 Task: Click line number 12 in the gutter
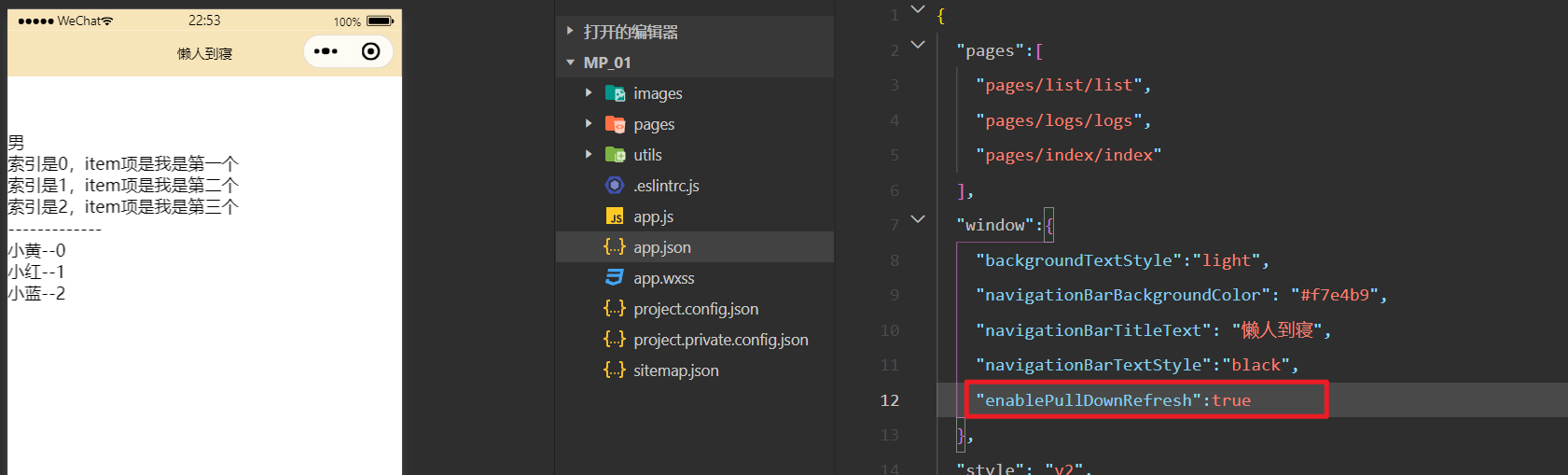click(x=890, y=400)
